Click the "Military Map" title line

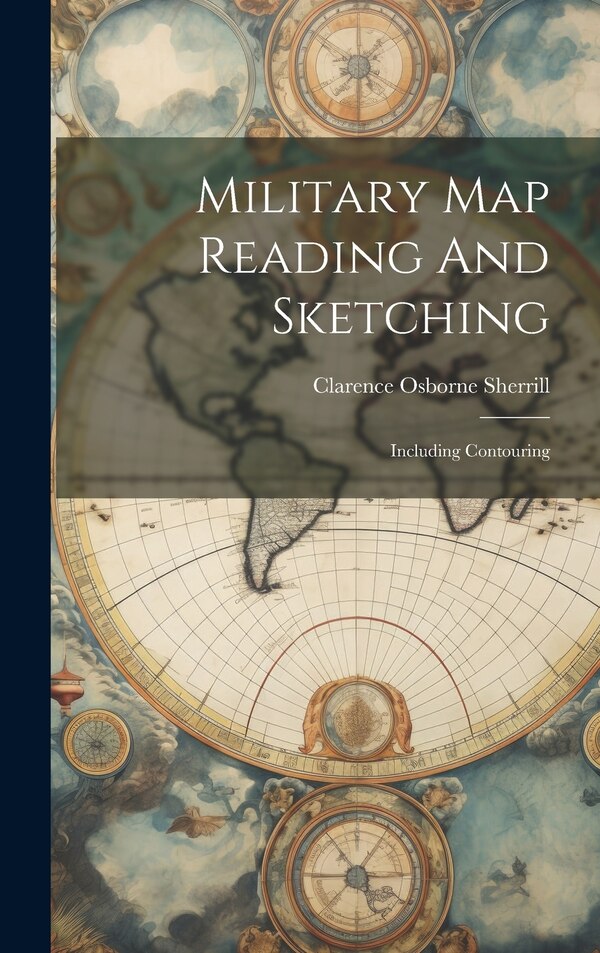coord(372,196)
